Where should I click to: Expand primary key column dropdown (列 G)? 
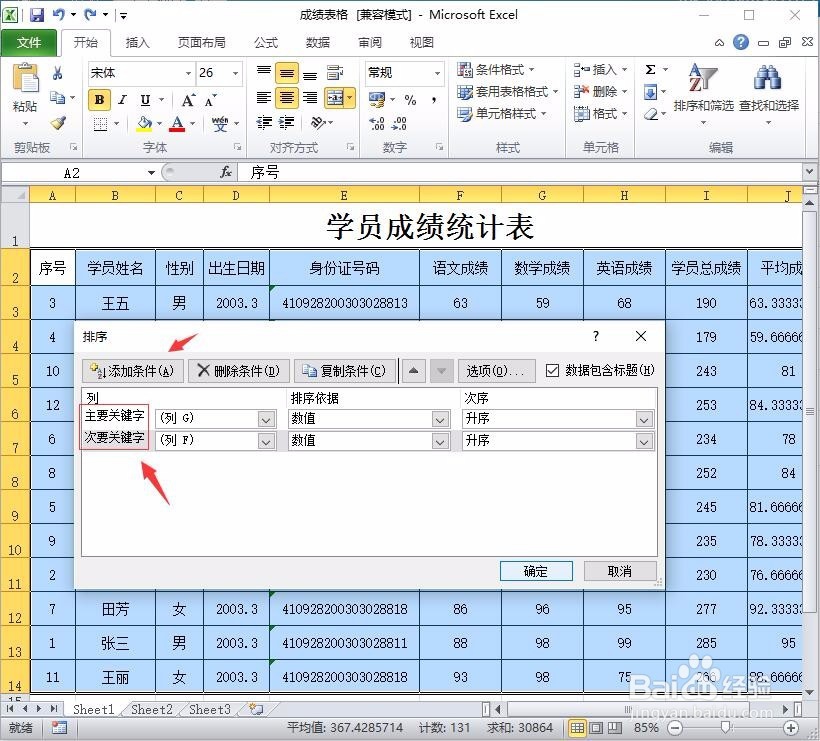click(x=266, y=419)
